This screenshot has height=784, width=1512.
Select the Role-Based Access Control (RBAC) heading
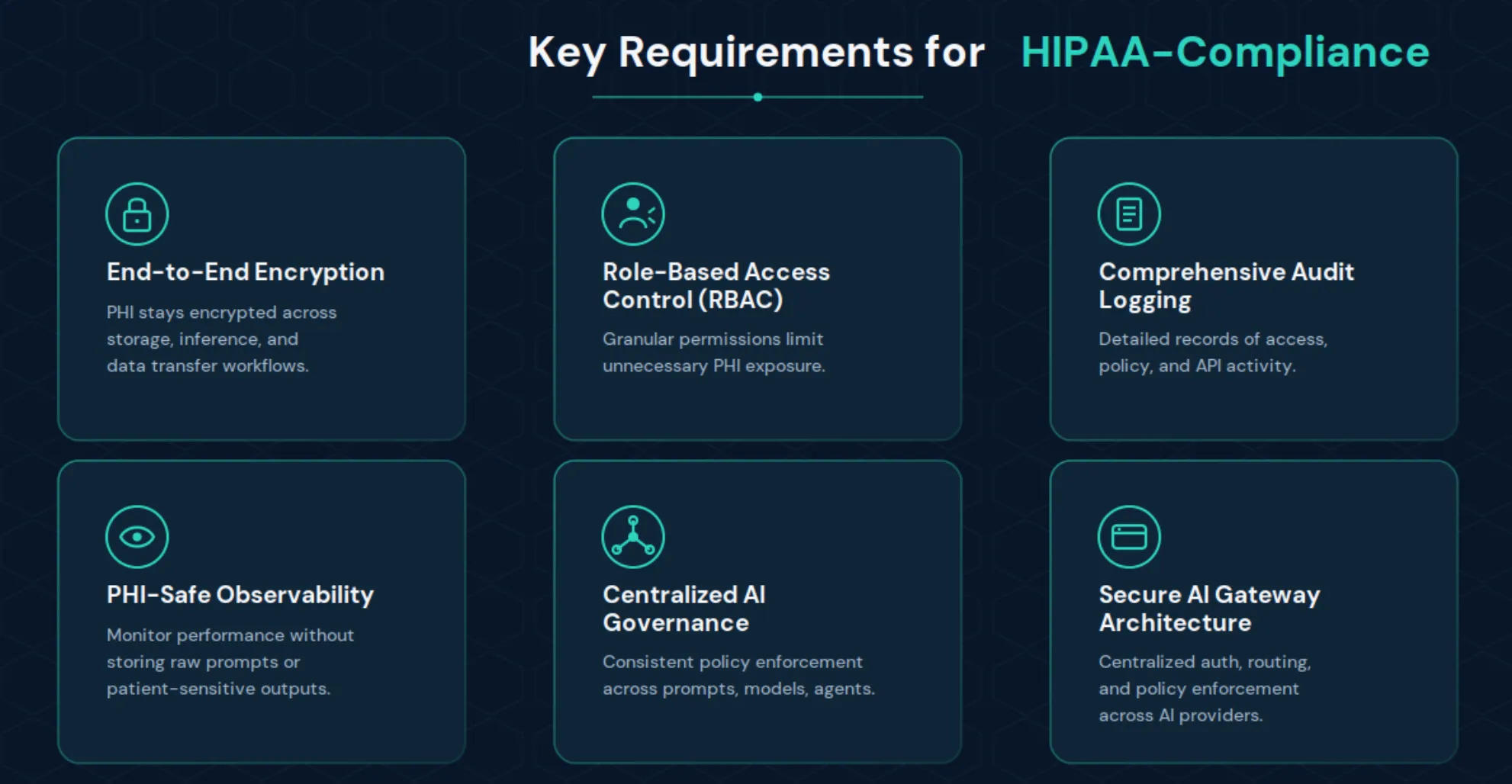716,286
